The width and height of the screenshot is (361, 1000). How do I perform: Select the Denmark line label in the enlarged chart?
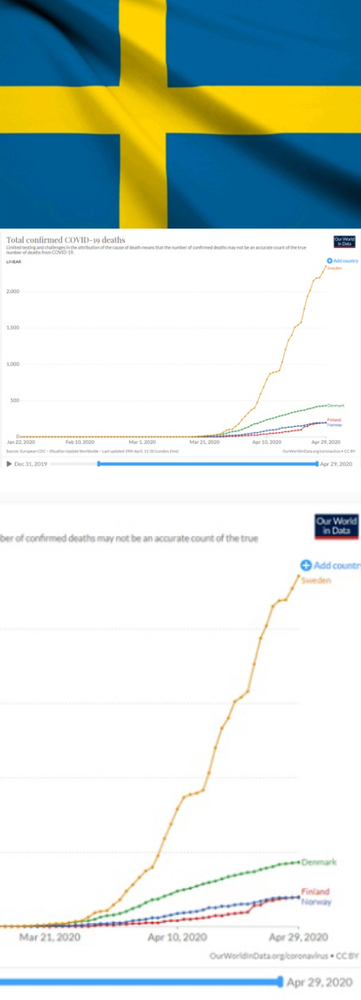pyautogui.click(x=319, y=862)
